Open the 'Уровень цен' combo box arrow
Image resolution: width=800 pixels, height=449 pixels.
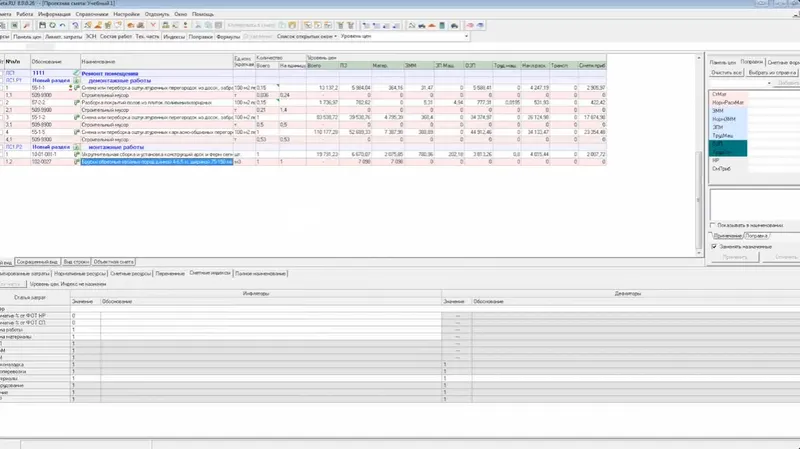(466, 37)
